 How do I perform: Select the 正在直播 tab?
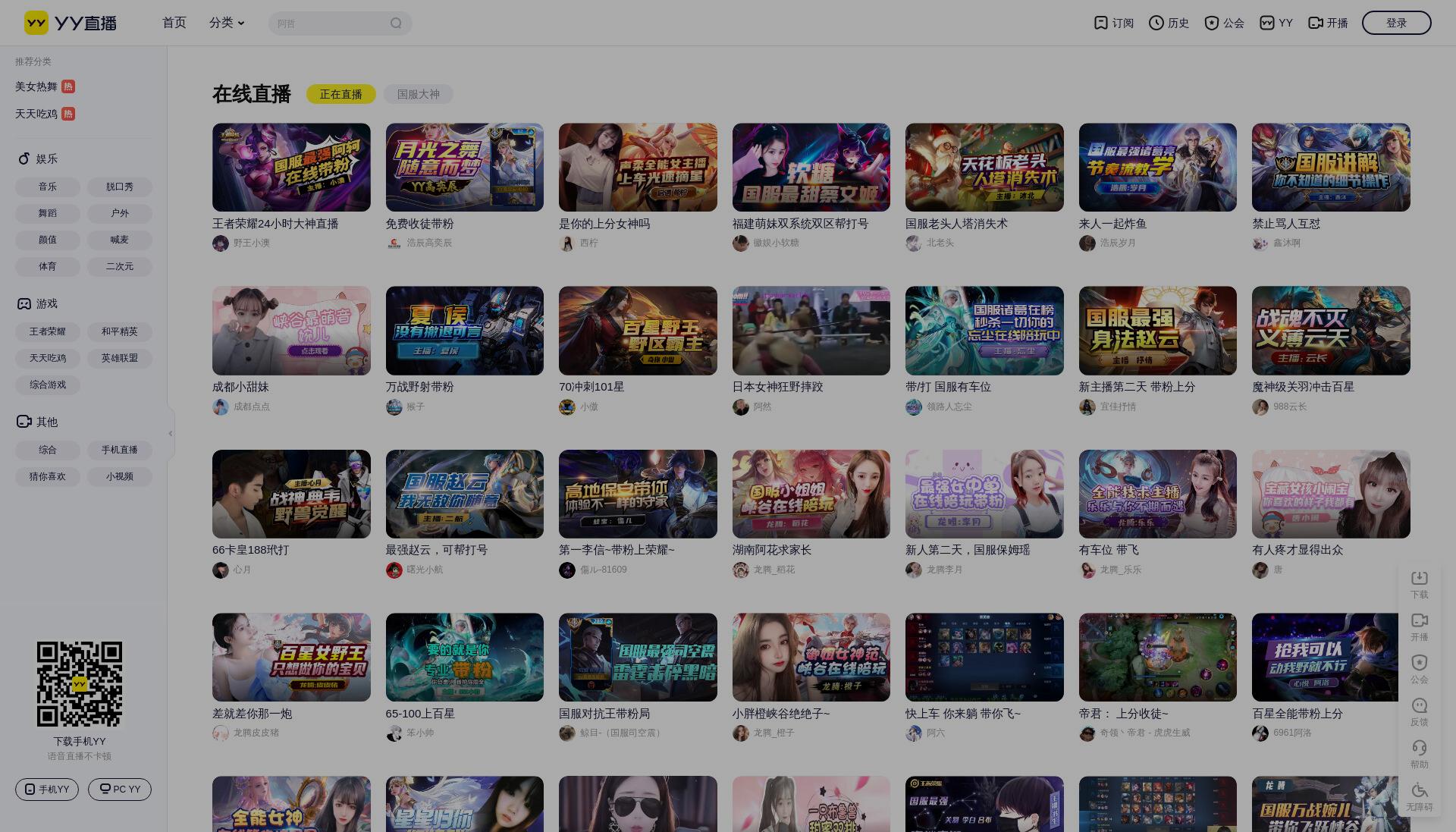click(341, 94)
